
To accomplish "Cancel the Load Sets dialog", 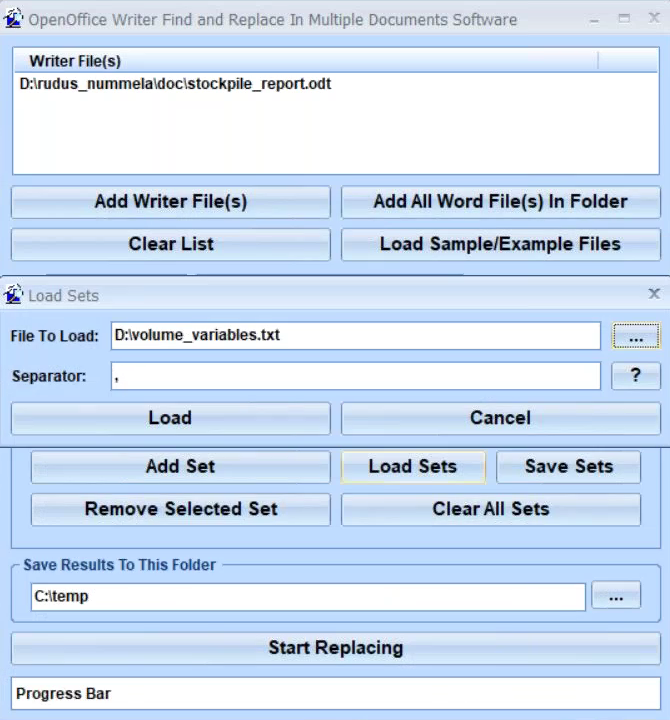I will click(501, 418).
